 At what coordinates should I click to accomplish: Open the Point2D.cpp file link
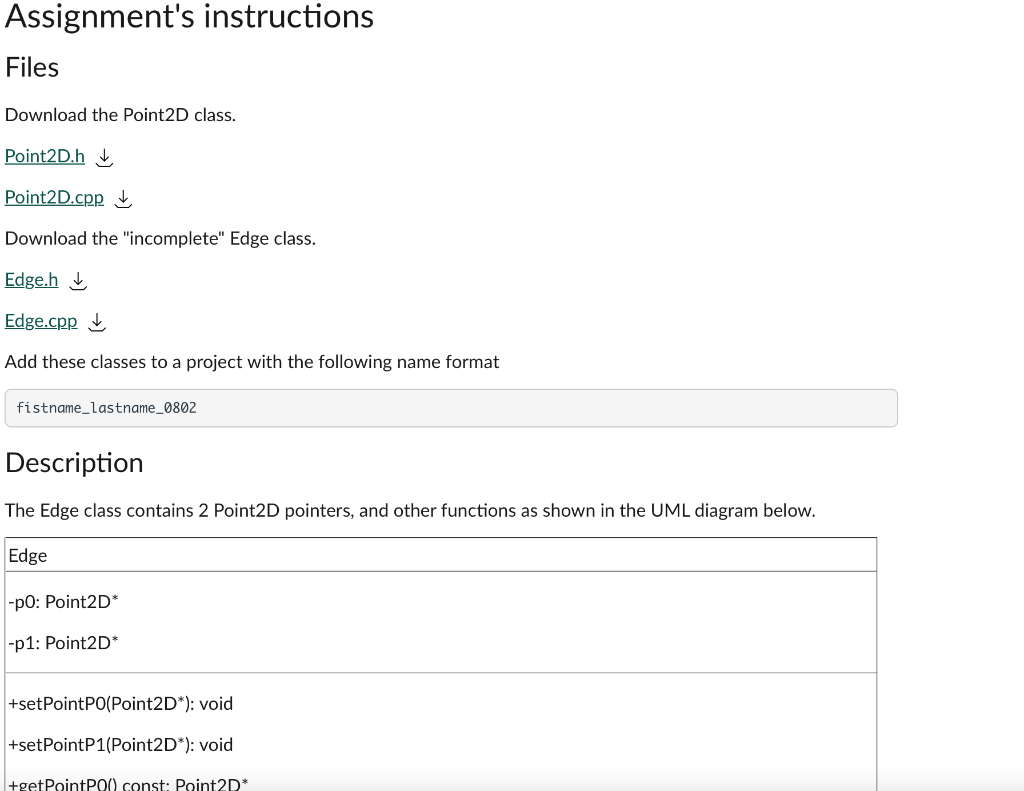point(54,197)
